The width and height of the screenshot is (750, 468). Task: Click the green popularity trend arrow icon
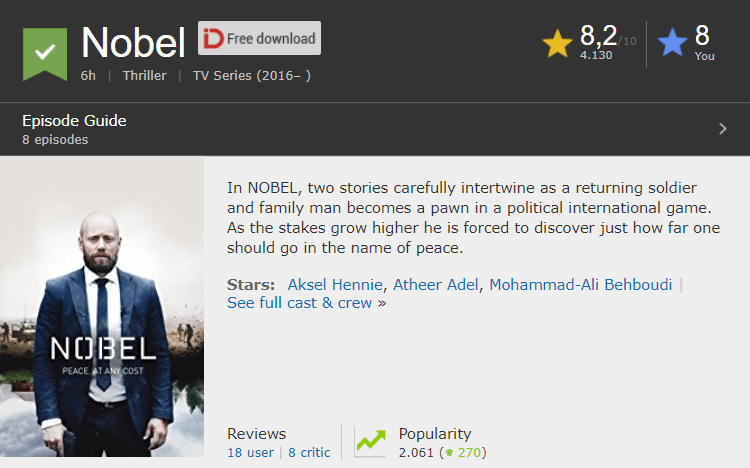tap(370, 441)
